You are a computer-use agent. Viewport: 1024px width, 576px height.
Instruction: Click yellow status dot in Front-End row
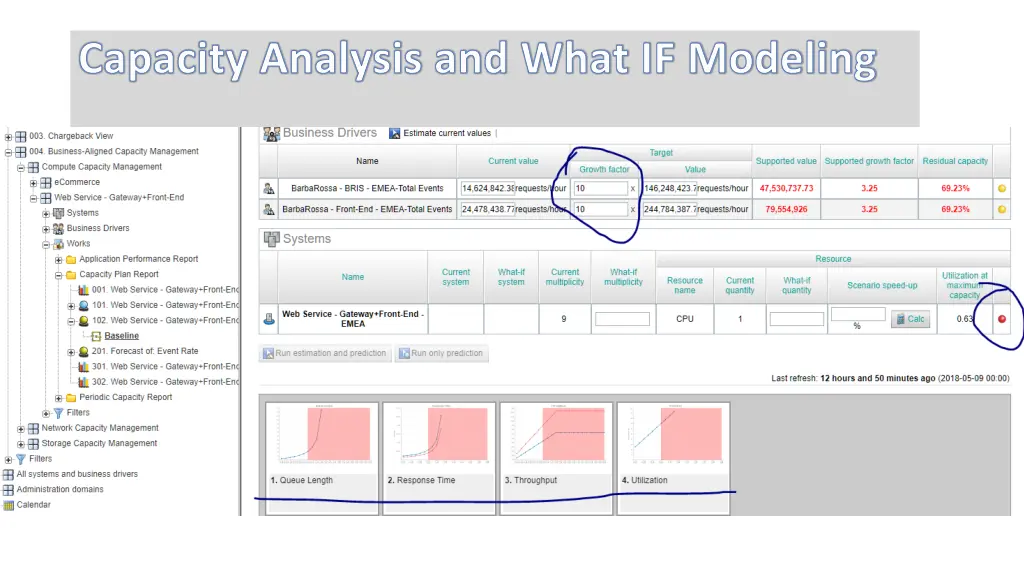[x=1002, y=210]
